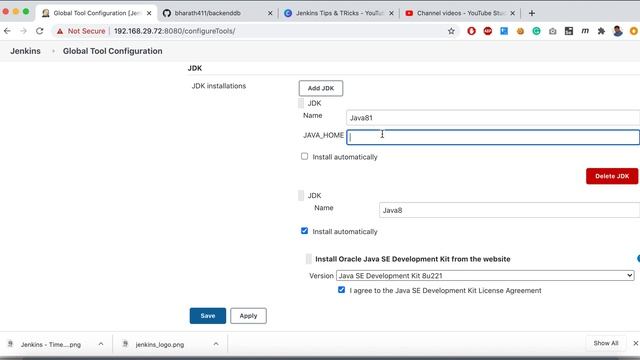Click the Name field containing Java8
Image resolution: width=640 pixels, height=360 pixels.
(509, 210)
